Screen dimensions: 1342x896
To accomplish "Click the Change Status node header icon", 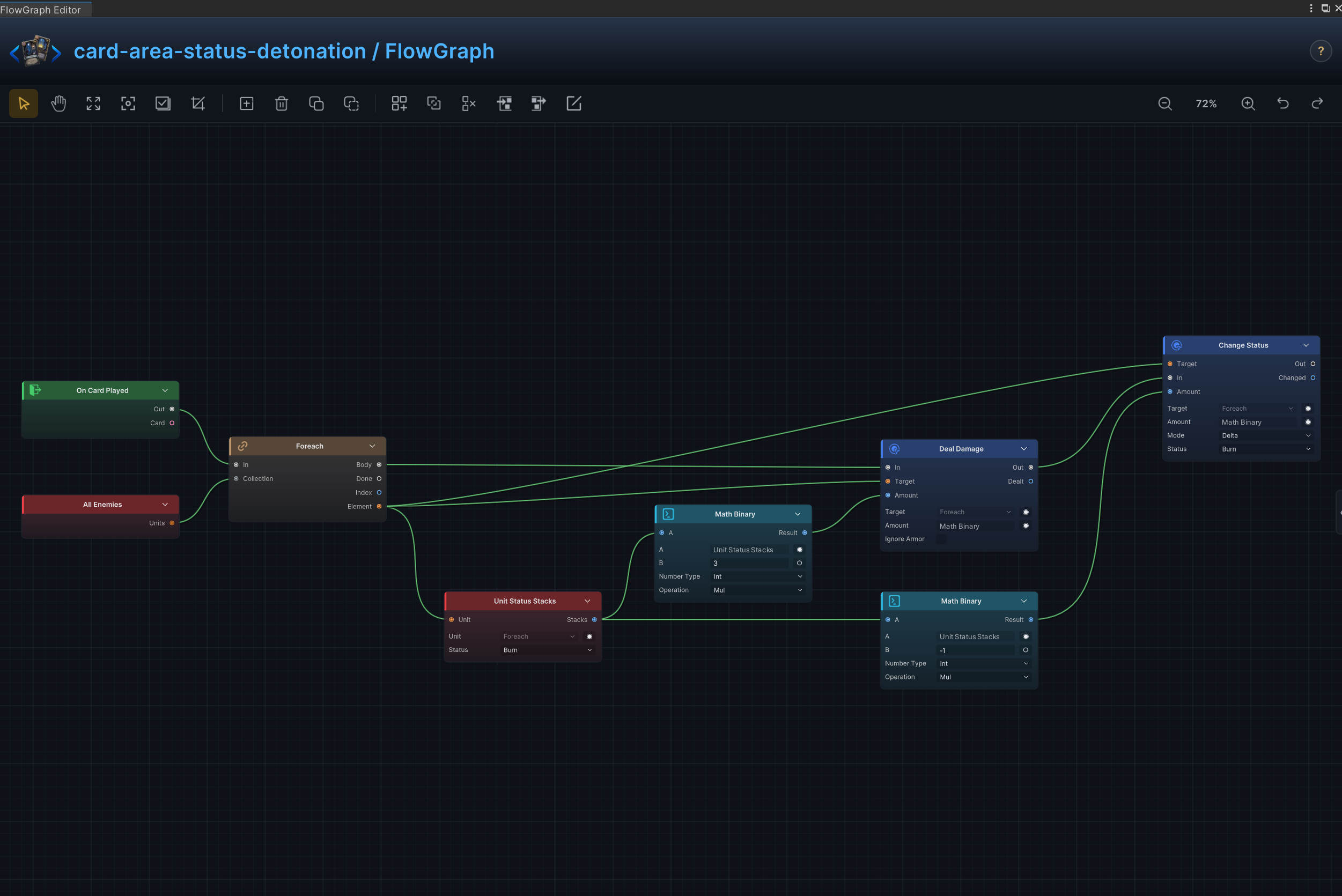I will [1176, 345].
